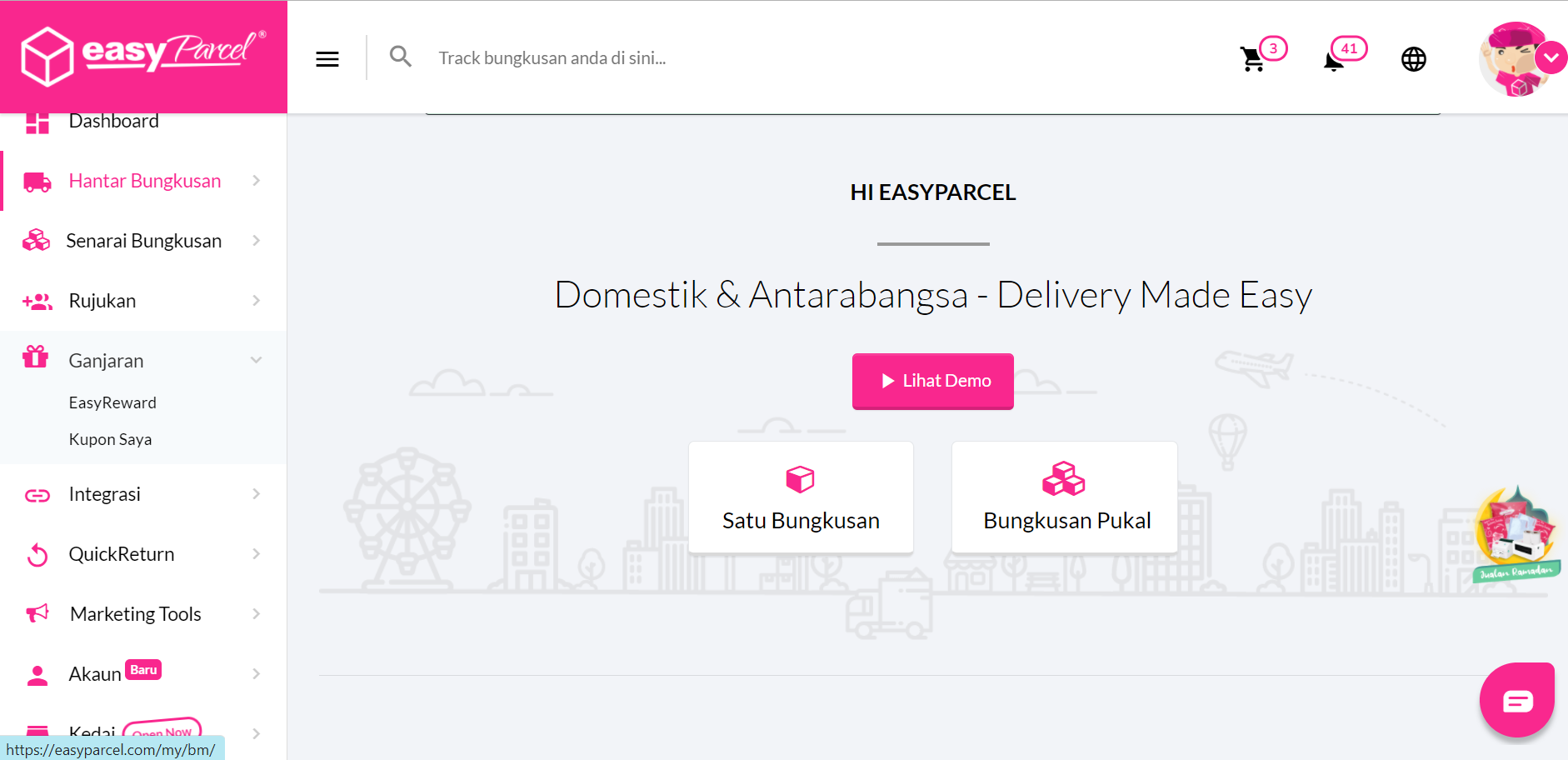The height and width of the screenshot is (760, 1568).
Task: Open the shopping cart icon
Action: pyautogui.click(x=1252, y=59)
